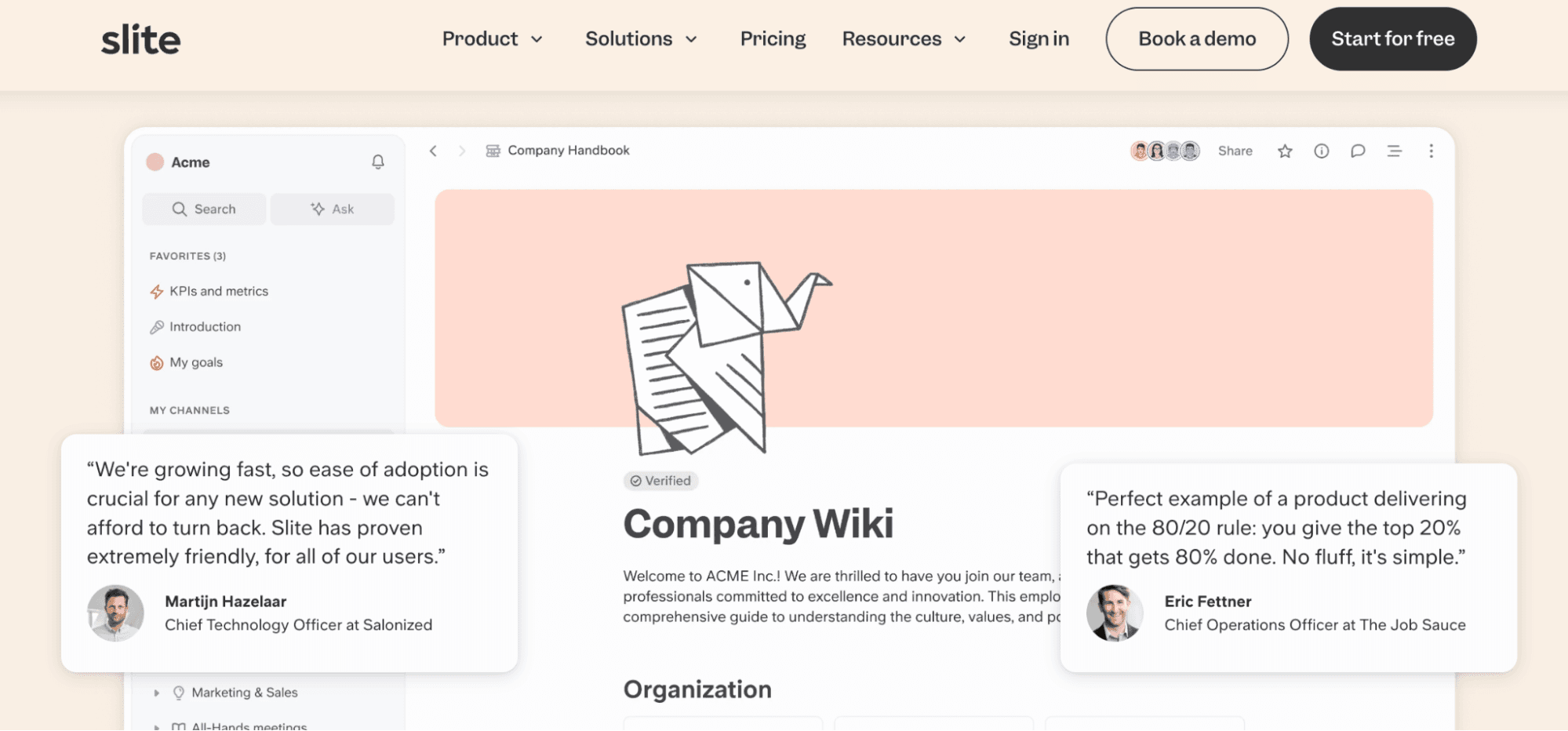Open more options via three-dot menu
This screenshot has height=731, width=1568.
(x=1432, y=151)
